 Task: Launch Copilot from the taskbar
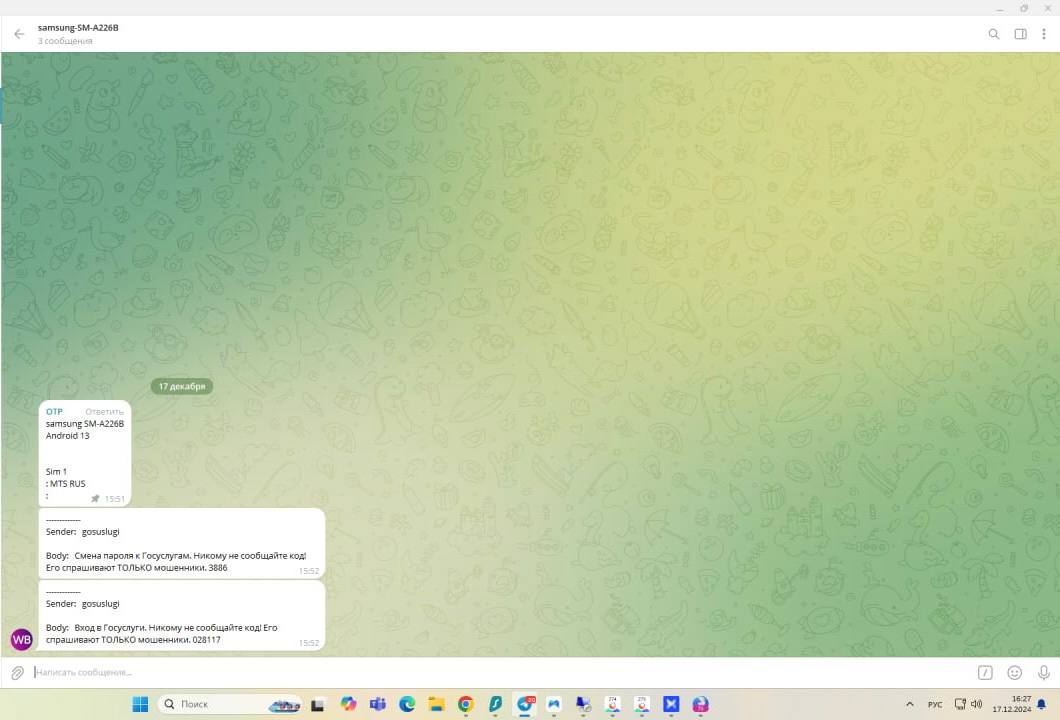[348, 704]
